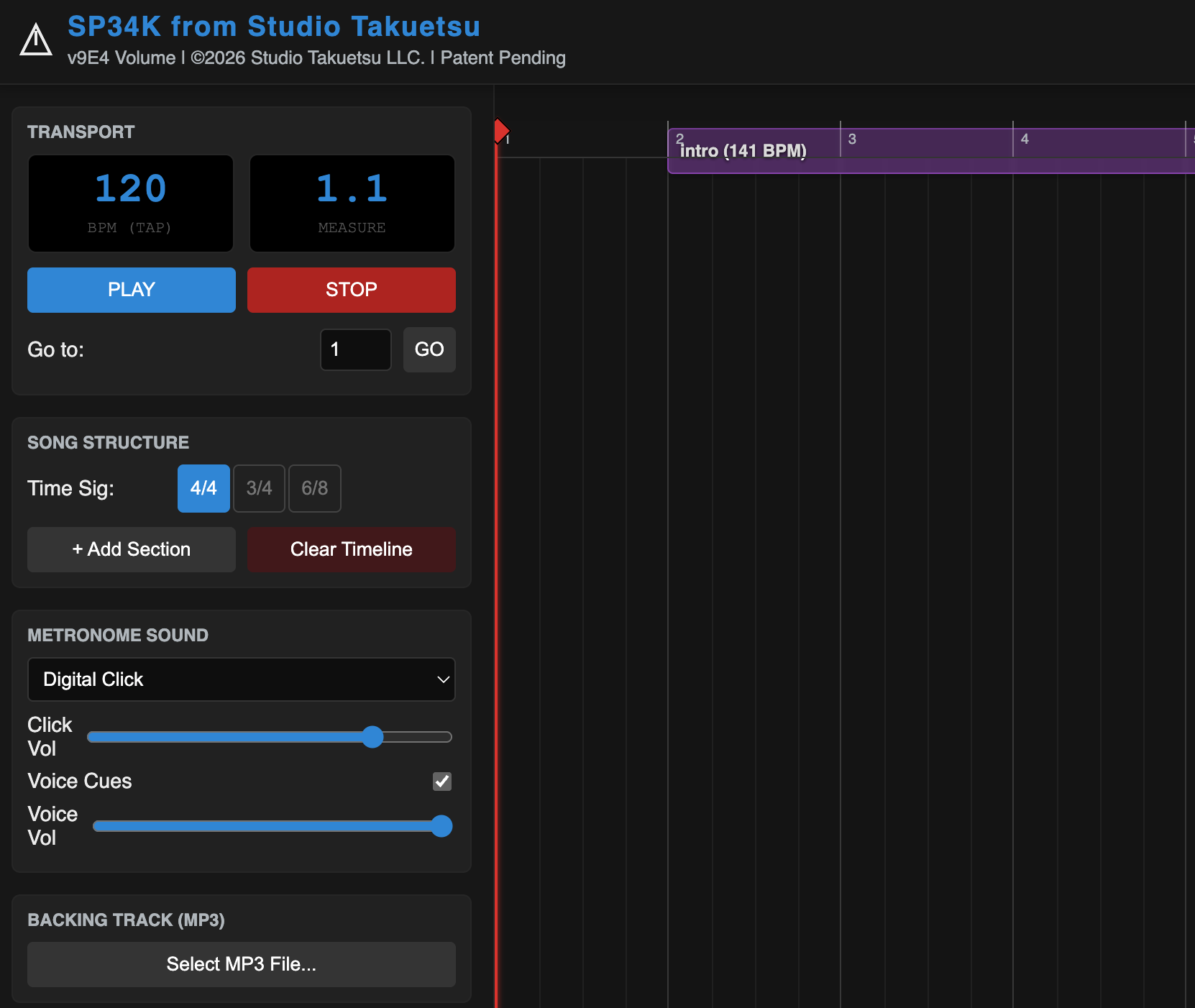Switch time signature to 6/8
This screenshot has width=1195, height=1008.
(x=314, y=489)
